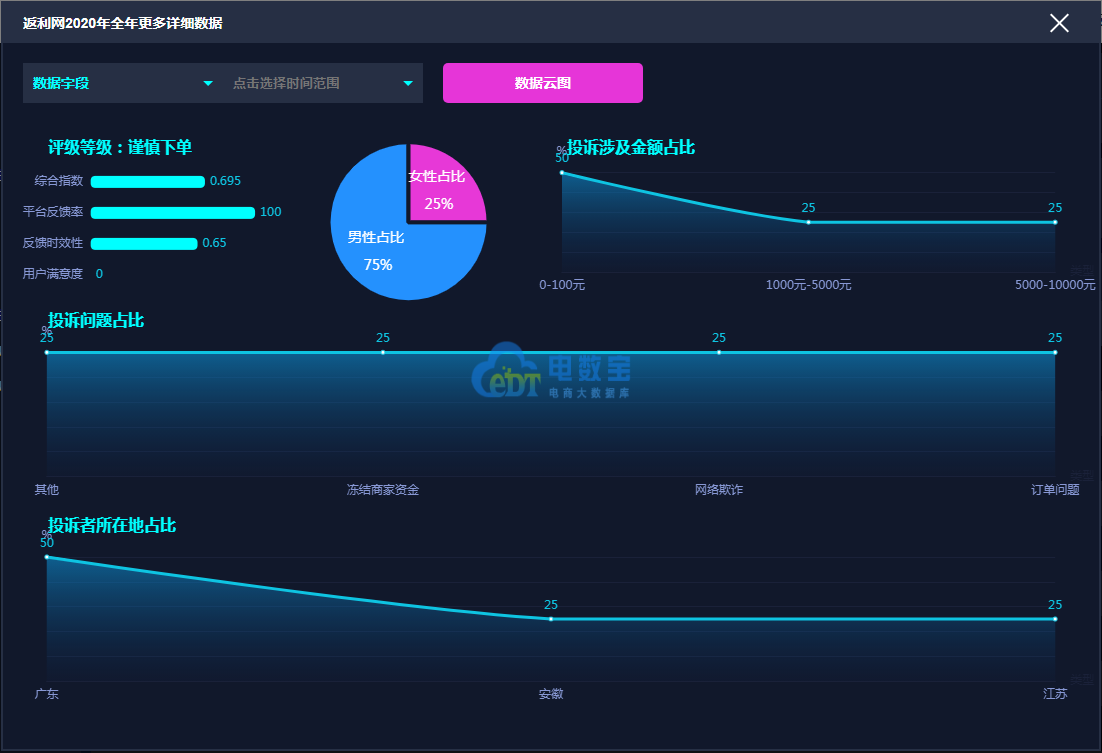Viewport: 1102px width, 753px height.
Task: Open the 数据字段 dropdown
Action: [x=123, y=83]
